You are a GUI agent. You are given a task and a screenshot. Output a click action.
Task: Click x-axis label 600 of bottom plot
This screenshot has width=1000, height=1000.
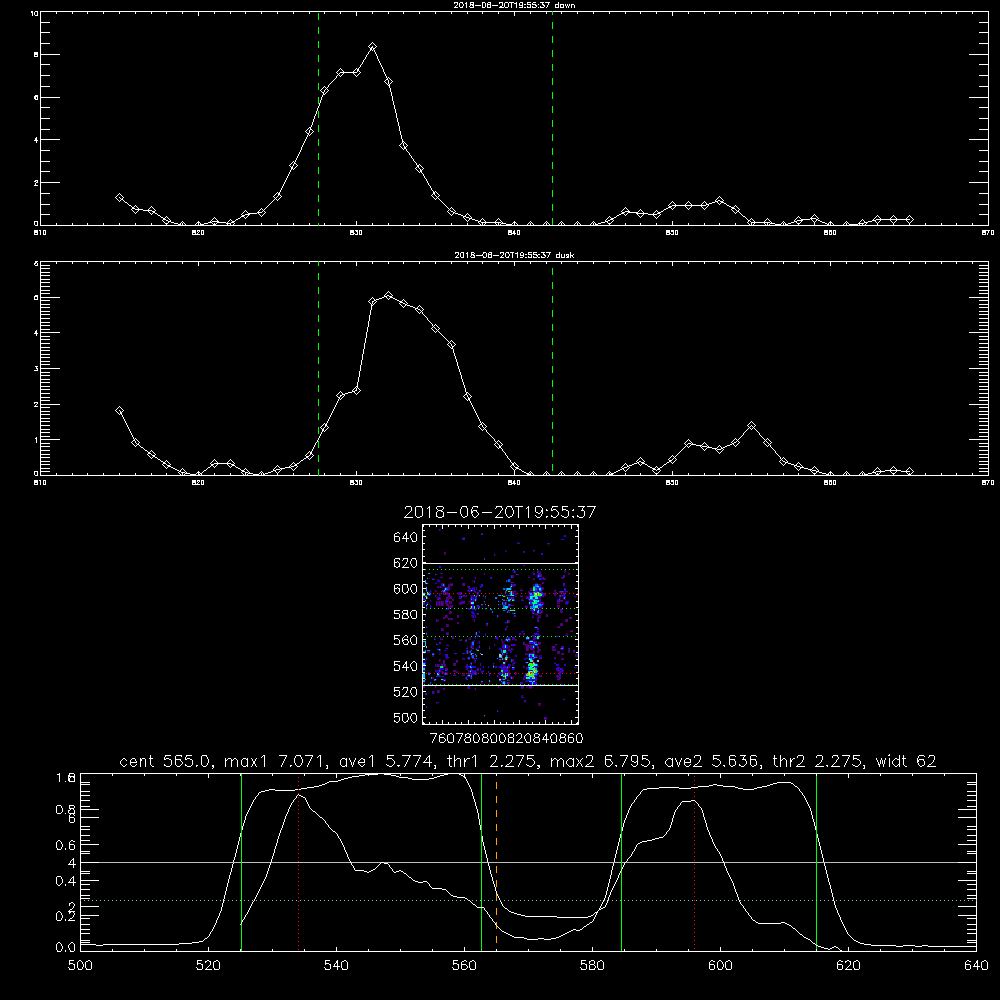[x=720, y=966]
